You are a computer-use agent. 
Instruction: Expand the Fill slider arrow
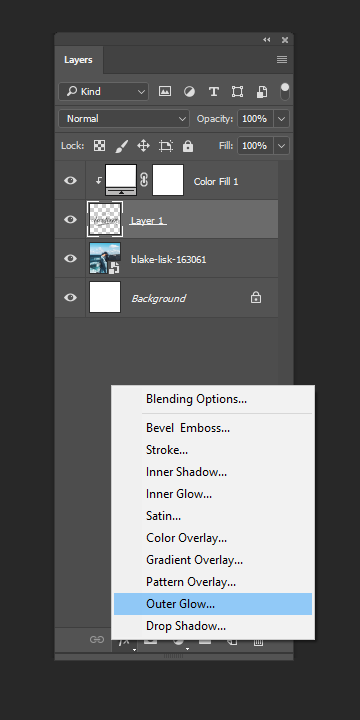click(281, 146)
